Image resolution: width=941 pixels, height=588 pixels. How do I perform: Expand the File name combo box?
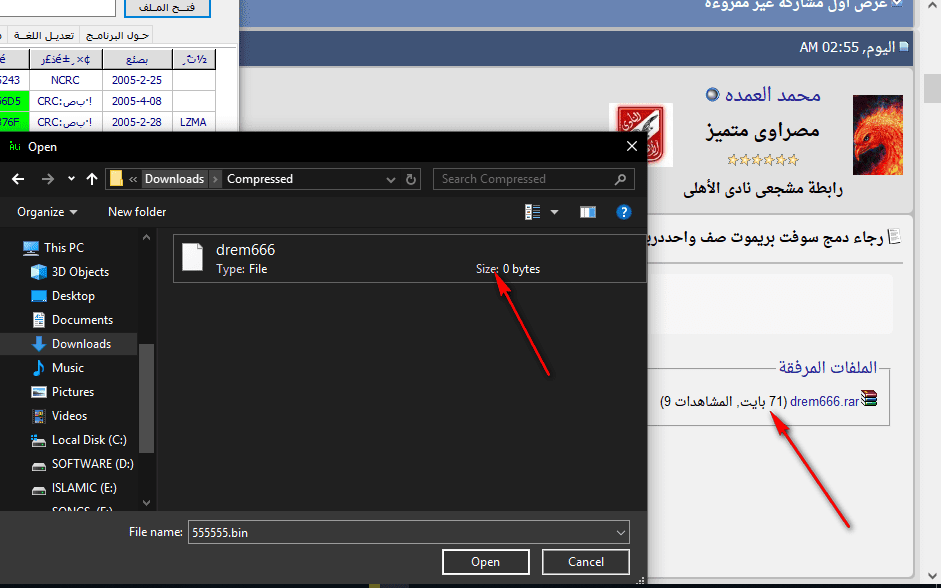tap(621, 532)
